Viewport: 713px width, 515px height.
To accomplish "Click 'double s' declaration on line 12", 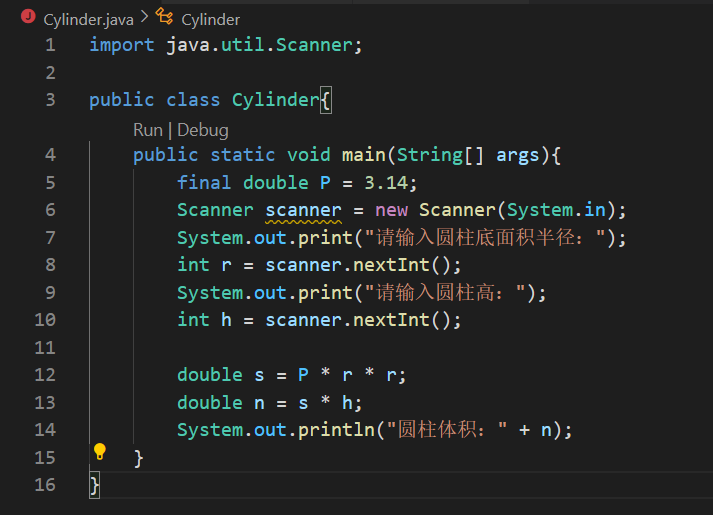I will [x=221, y=375].
